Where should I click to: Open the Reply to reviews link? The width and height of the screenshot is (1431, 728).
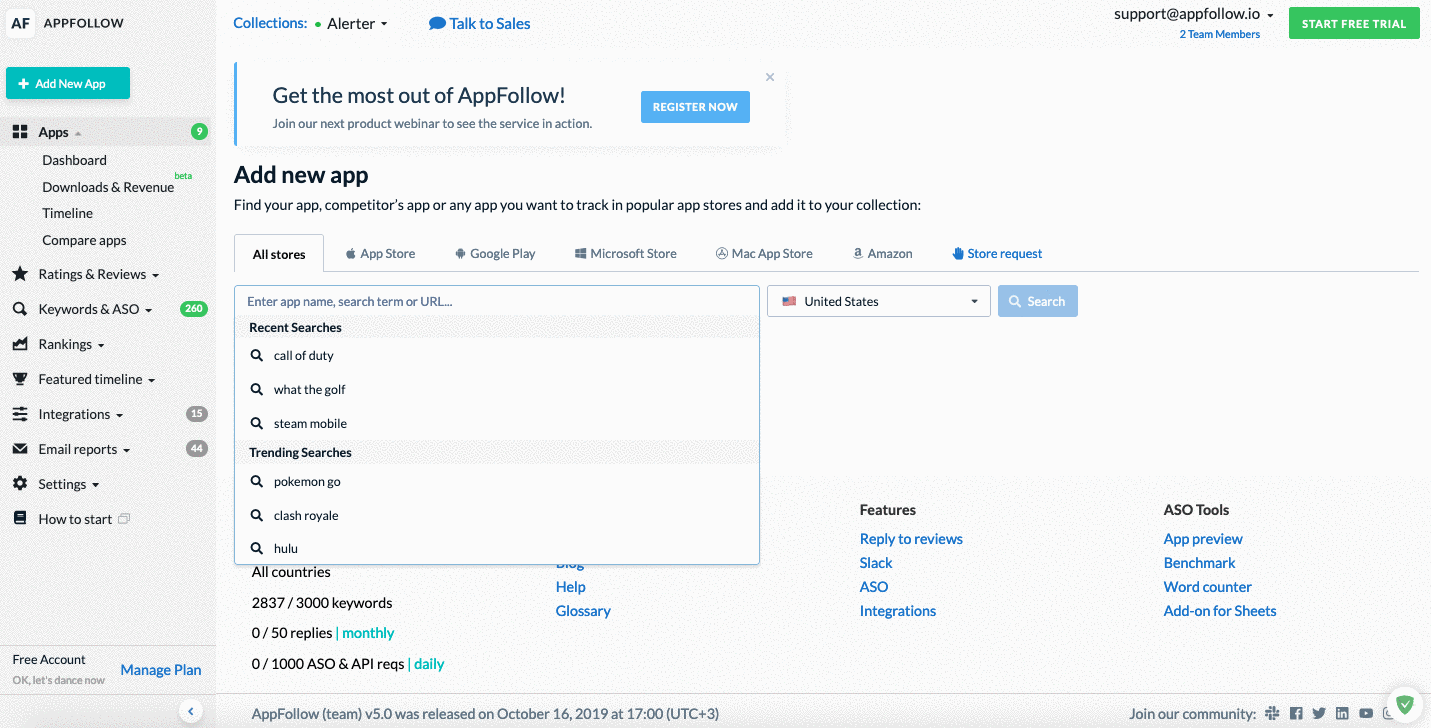(x=911, y=538)
